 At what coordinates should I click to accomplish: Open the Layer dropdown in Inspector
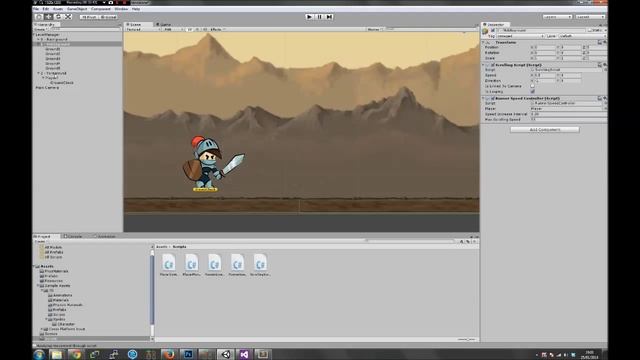582,36
